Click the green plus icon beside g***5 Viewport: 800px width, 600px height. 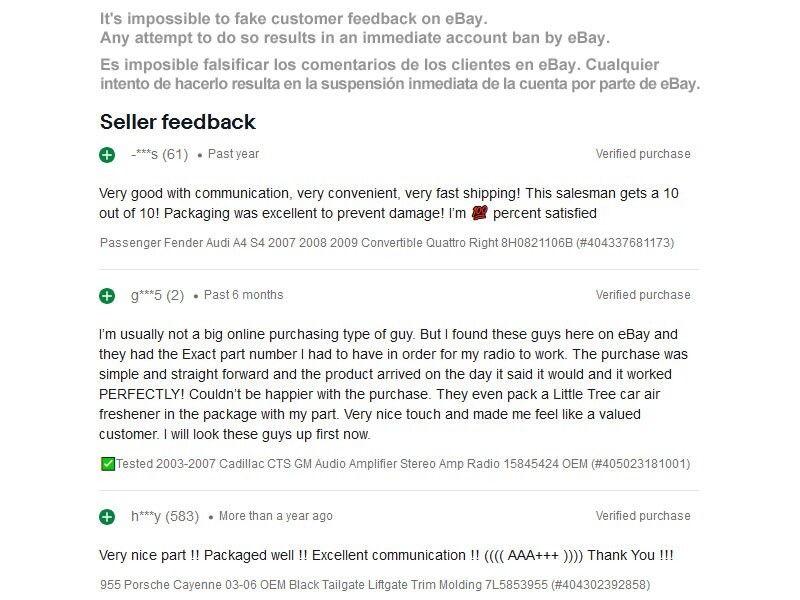(x=107, y=296)
